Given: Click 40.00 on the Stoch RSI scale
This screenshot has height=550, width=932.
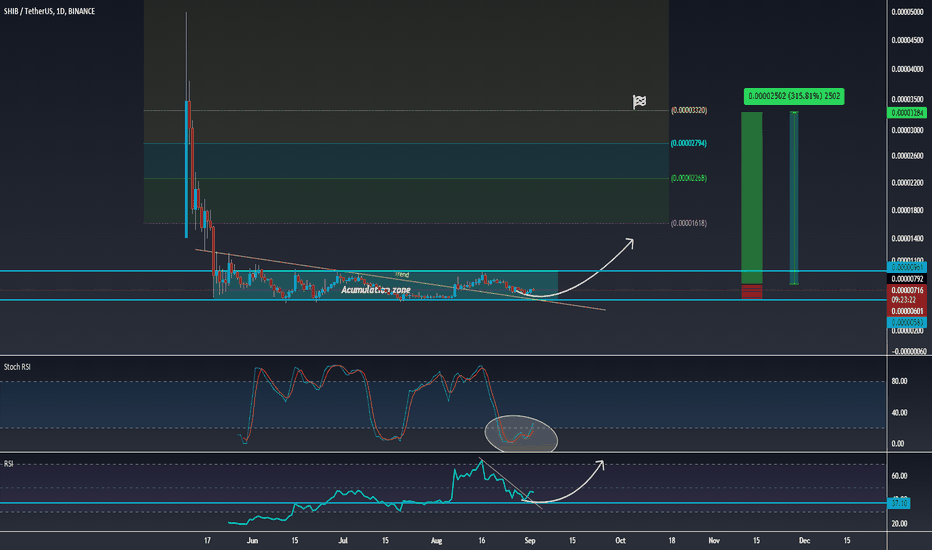Looking at the screenshot, I should pyautogui.click(x=899, y=413).
